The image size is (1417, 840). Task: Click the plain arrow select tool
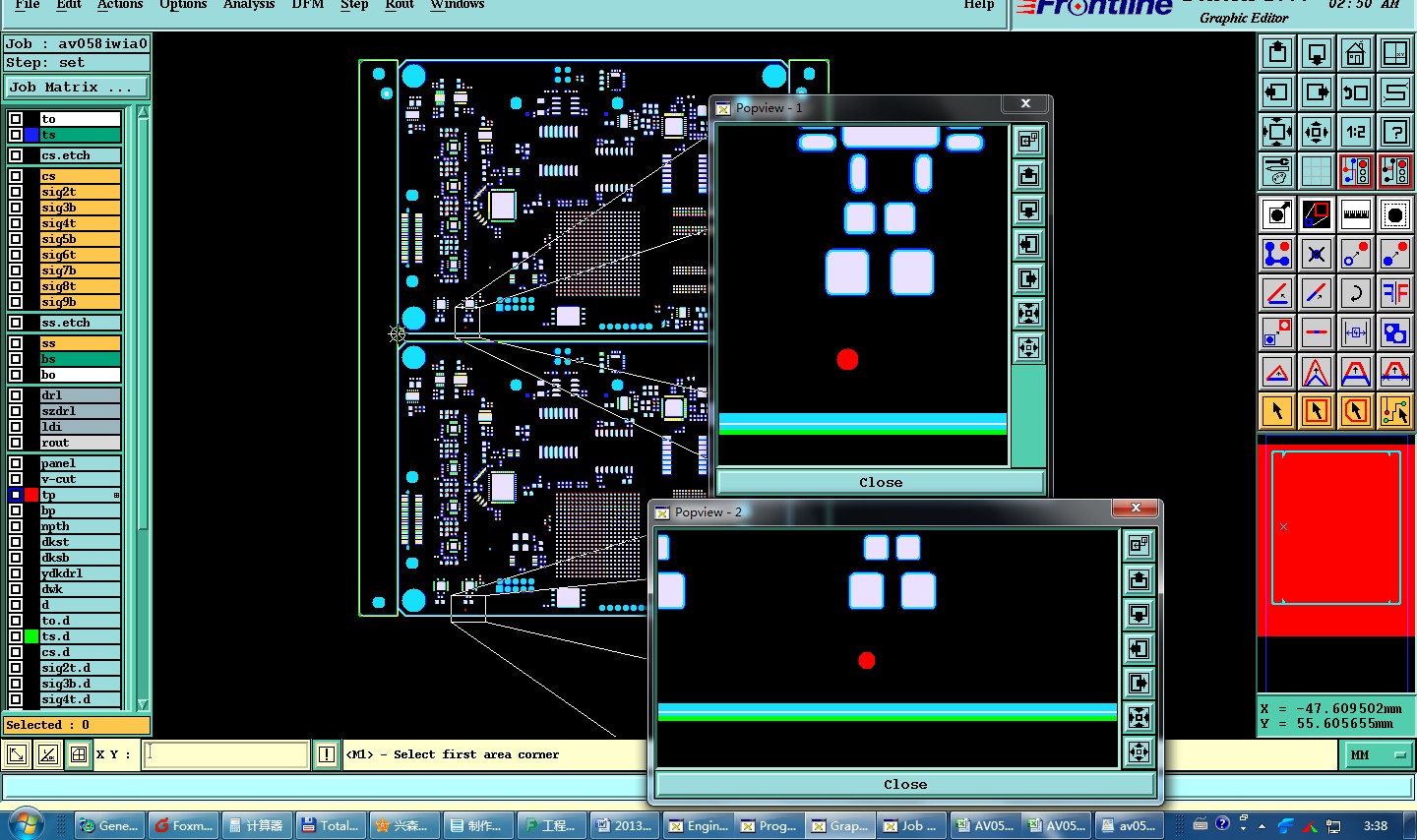tap(1277, 411)
